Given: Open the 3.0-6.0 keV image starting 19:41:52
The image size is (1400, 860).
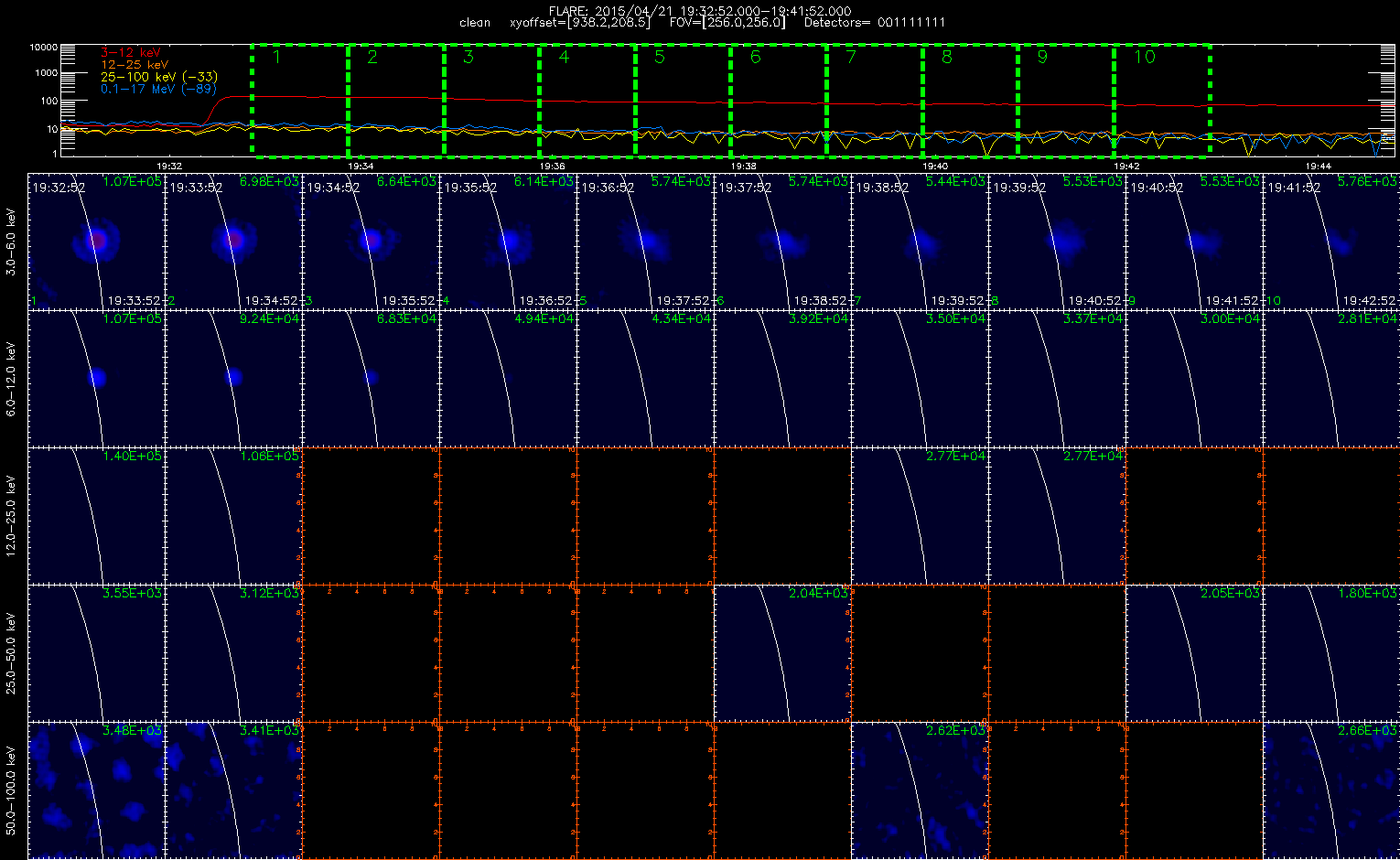Looking at the screenshot, I should pos(1331,241).
